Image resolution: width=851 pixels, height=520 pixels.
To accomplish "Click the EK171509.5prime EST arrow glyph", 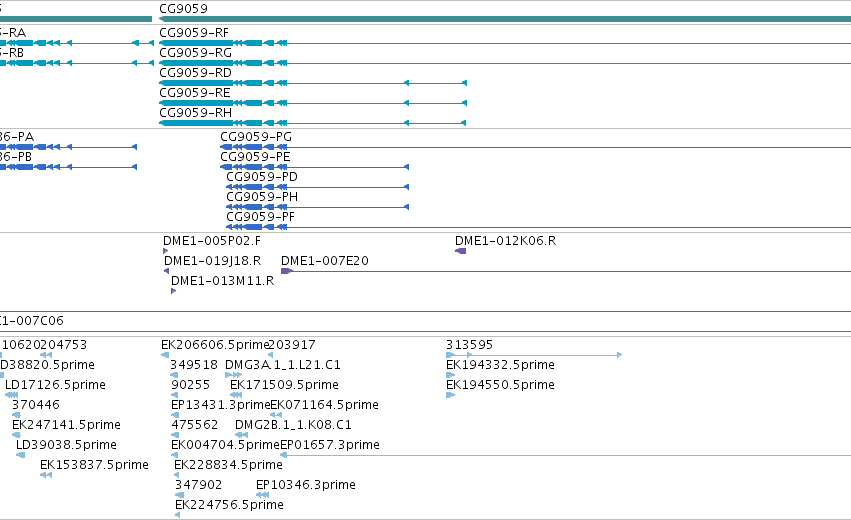I will point(236,395).
